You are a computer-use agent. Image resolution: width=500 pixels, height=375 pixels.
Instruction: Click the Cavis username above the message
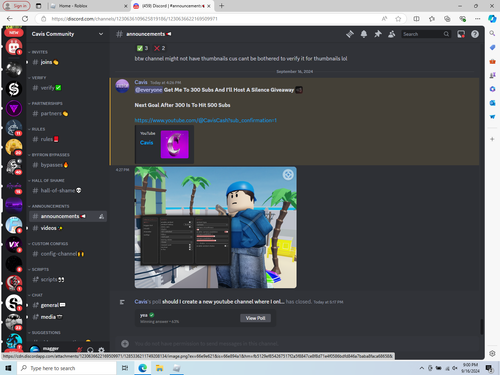click(x=141, y=82)
